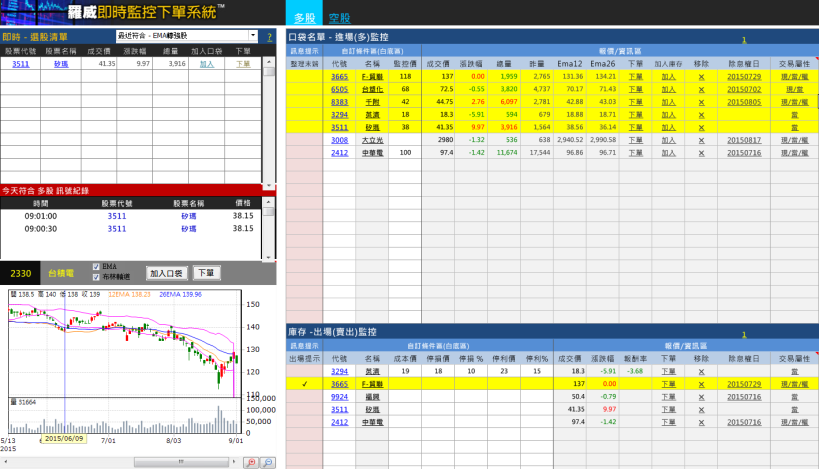The image size is (819, 469).
Task: Open the stock filter strategy dropdown
Action: (x=252, y=37)
